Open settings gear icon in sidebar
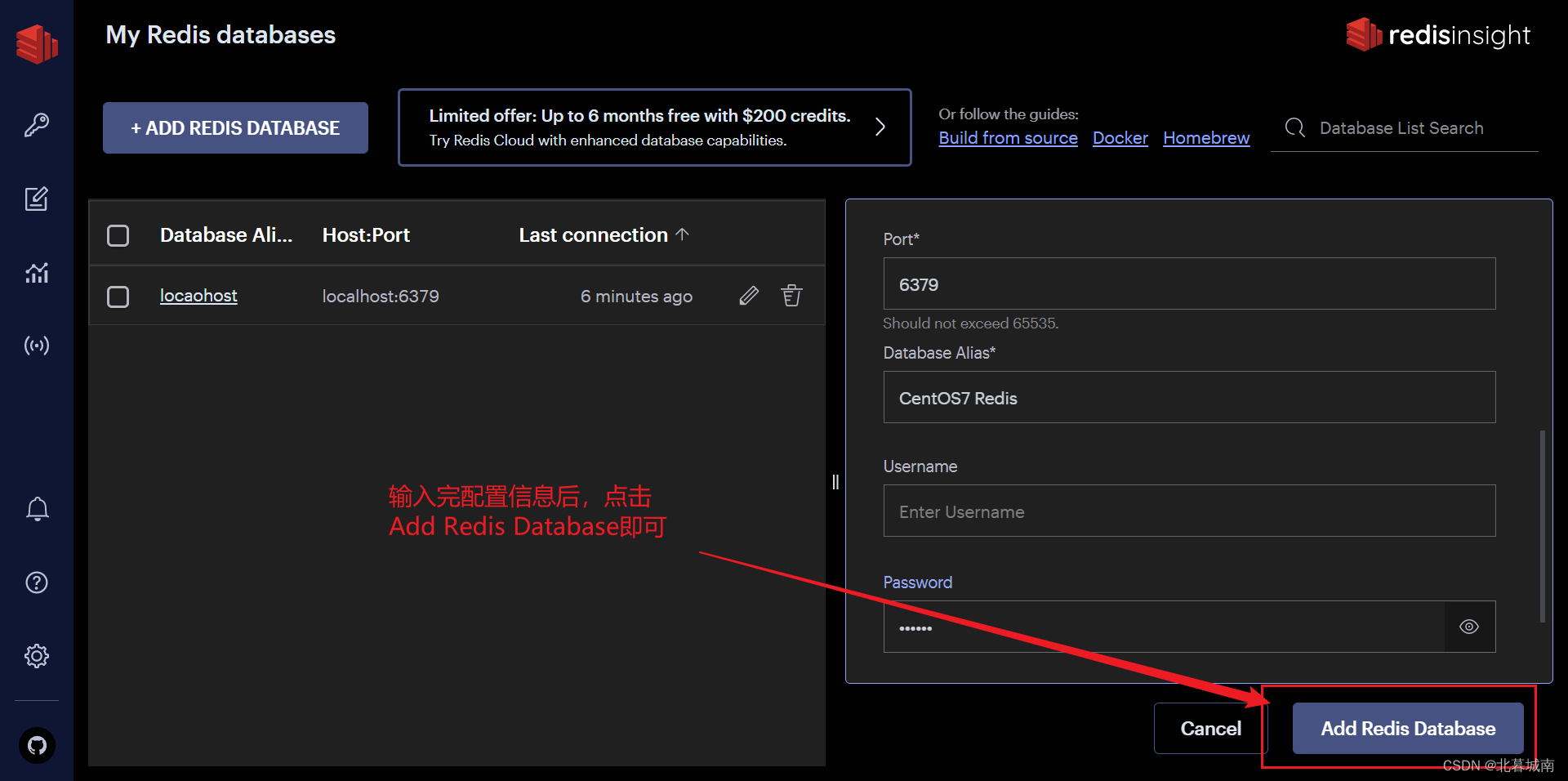This screenshot has height=781, width=1568. 37,656
